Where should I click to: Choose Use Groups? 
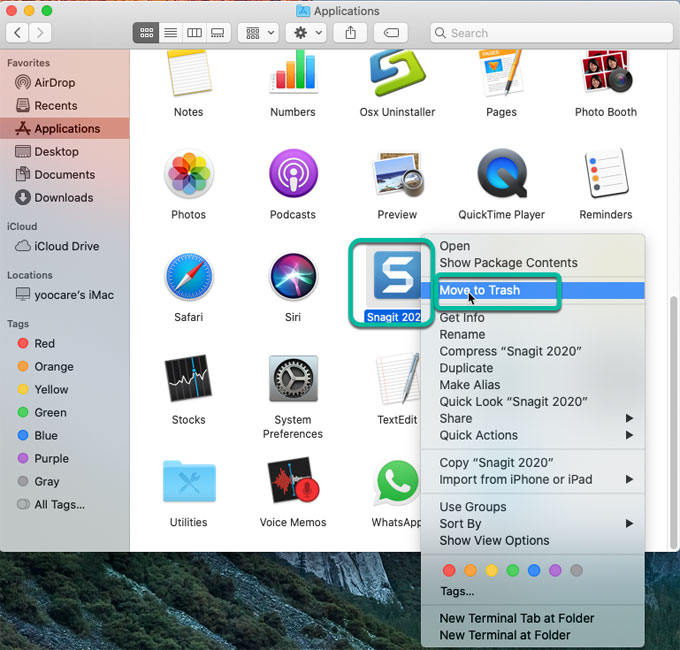[533, 507]
